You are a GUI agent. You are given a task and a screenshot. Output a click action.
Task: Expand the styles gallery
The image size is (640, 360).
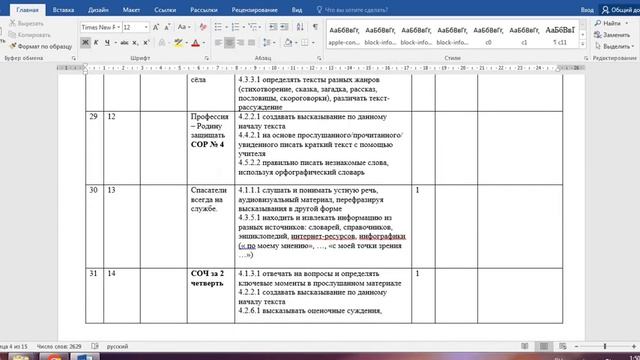582,44
